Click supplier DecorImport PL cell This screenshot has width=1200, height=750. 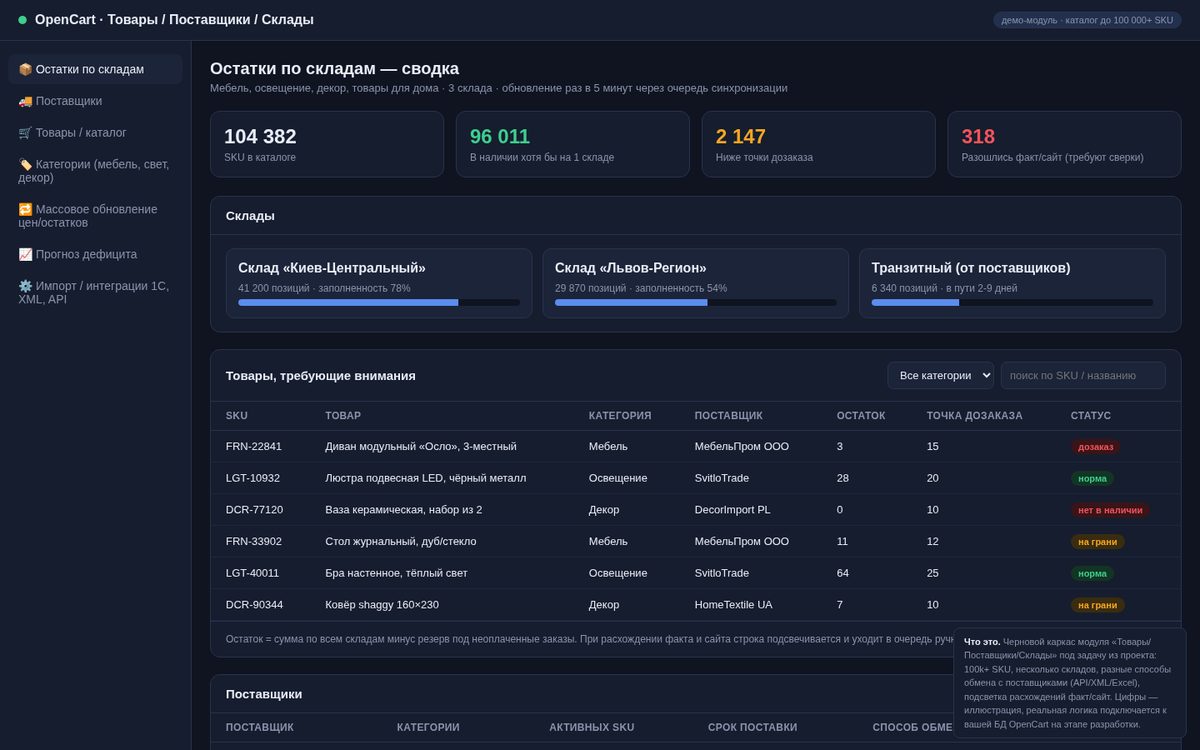[732, 509]
